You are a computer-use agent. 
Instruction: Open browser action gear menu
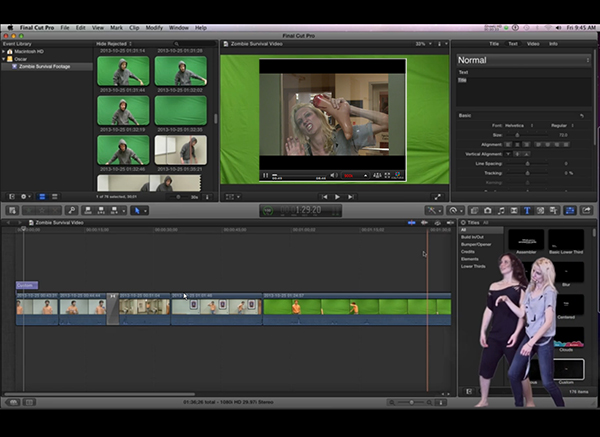tap(26, 197)
